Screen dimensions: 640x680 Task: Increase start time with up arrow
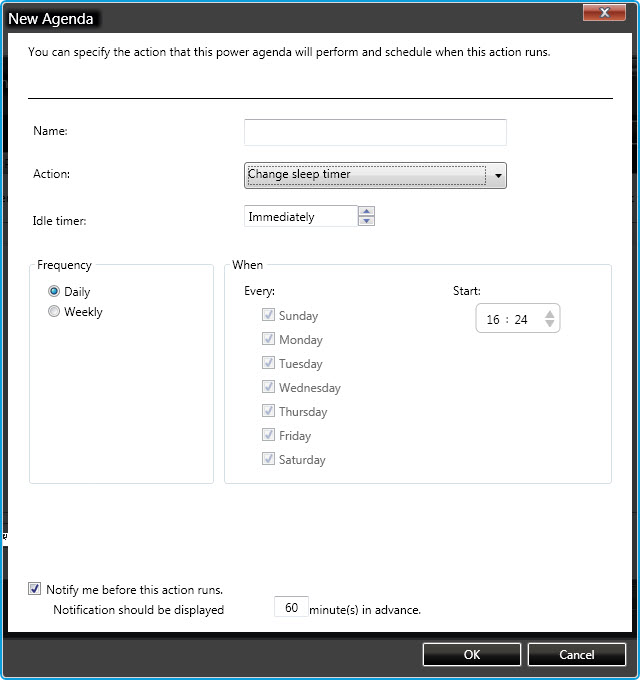coord(549,314)
